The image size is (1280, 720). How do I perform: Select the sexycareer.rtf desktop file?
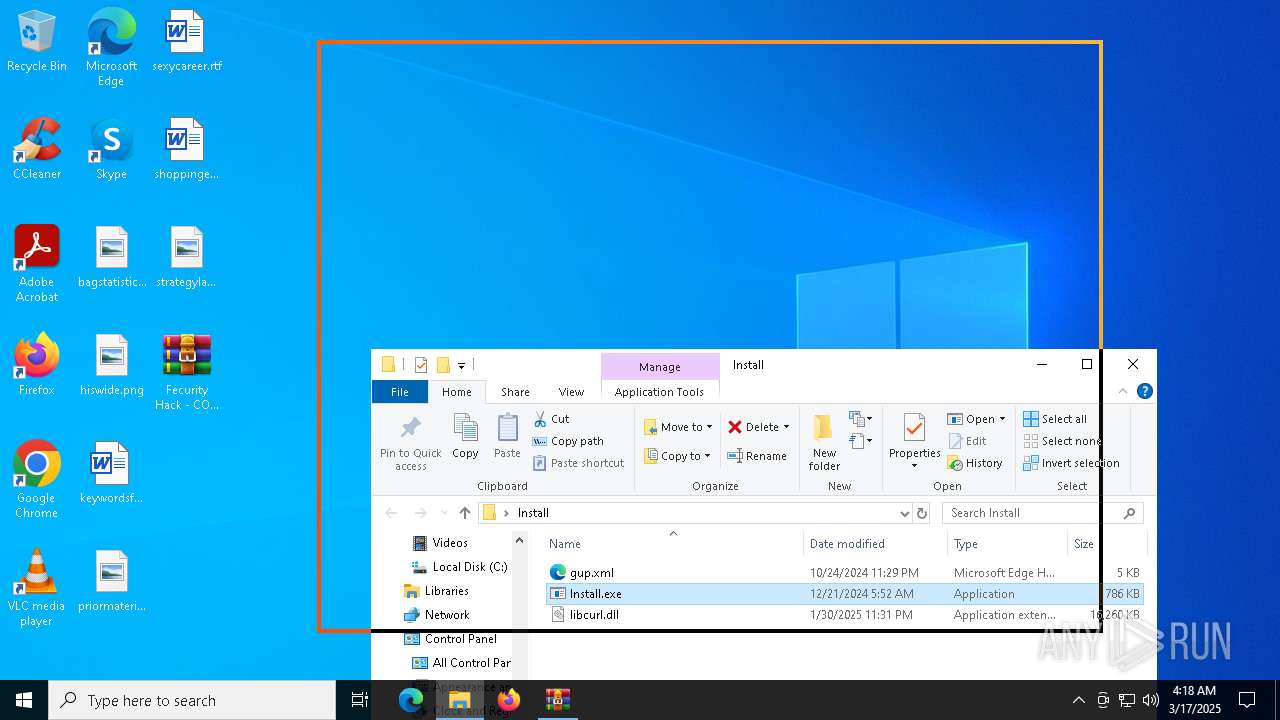pyautogui.click(x=186, y=42)
